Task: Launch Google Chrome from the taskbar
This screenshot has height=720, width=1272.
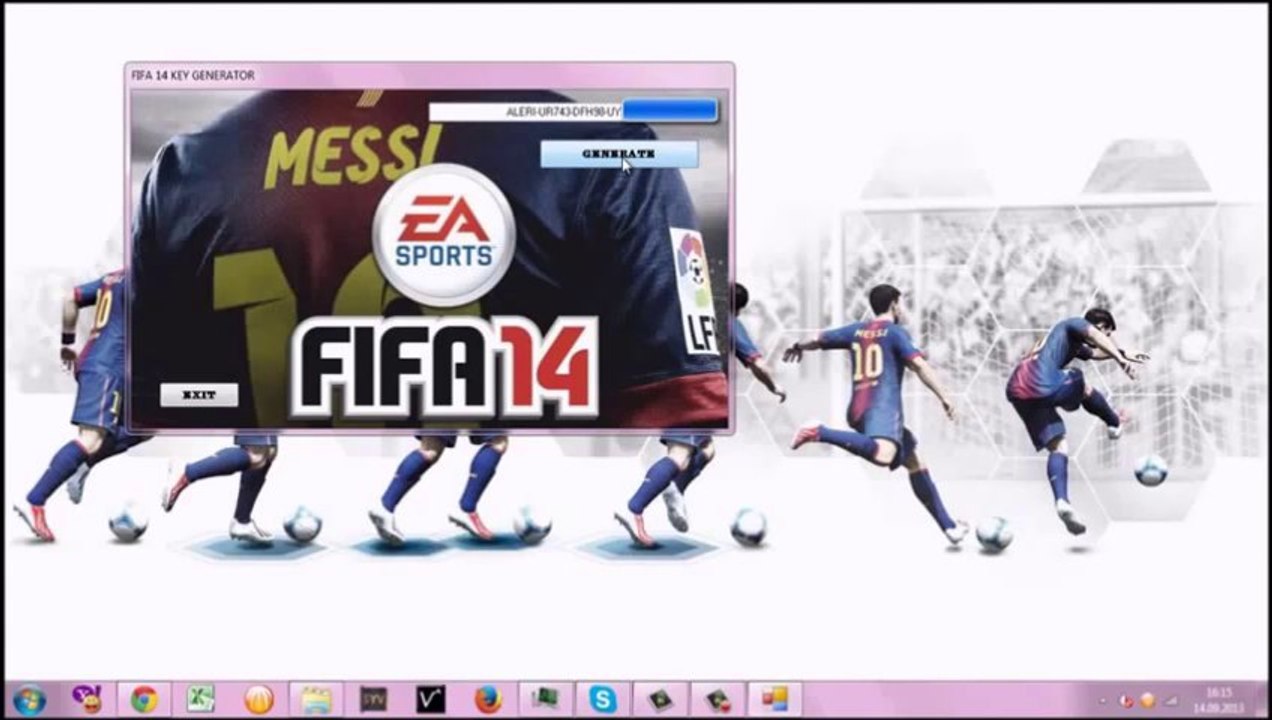Action: (x=144, y=699)
